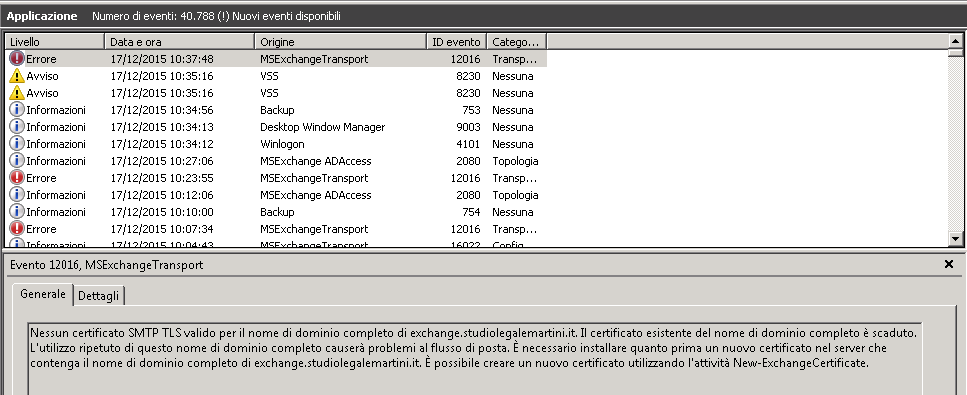The height and width of the screenshot is (395, 967).
Task: Click the warning icon of VSS 10:35:16 first row
Action: pos(17,76)
